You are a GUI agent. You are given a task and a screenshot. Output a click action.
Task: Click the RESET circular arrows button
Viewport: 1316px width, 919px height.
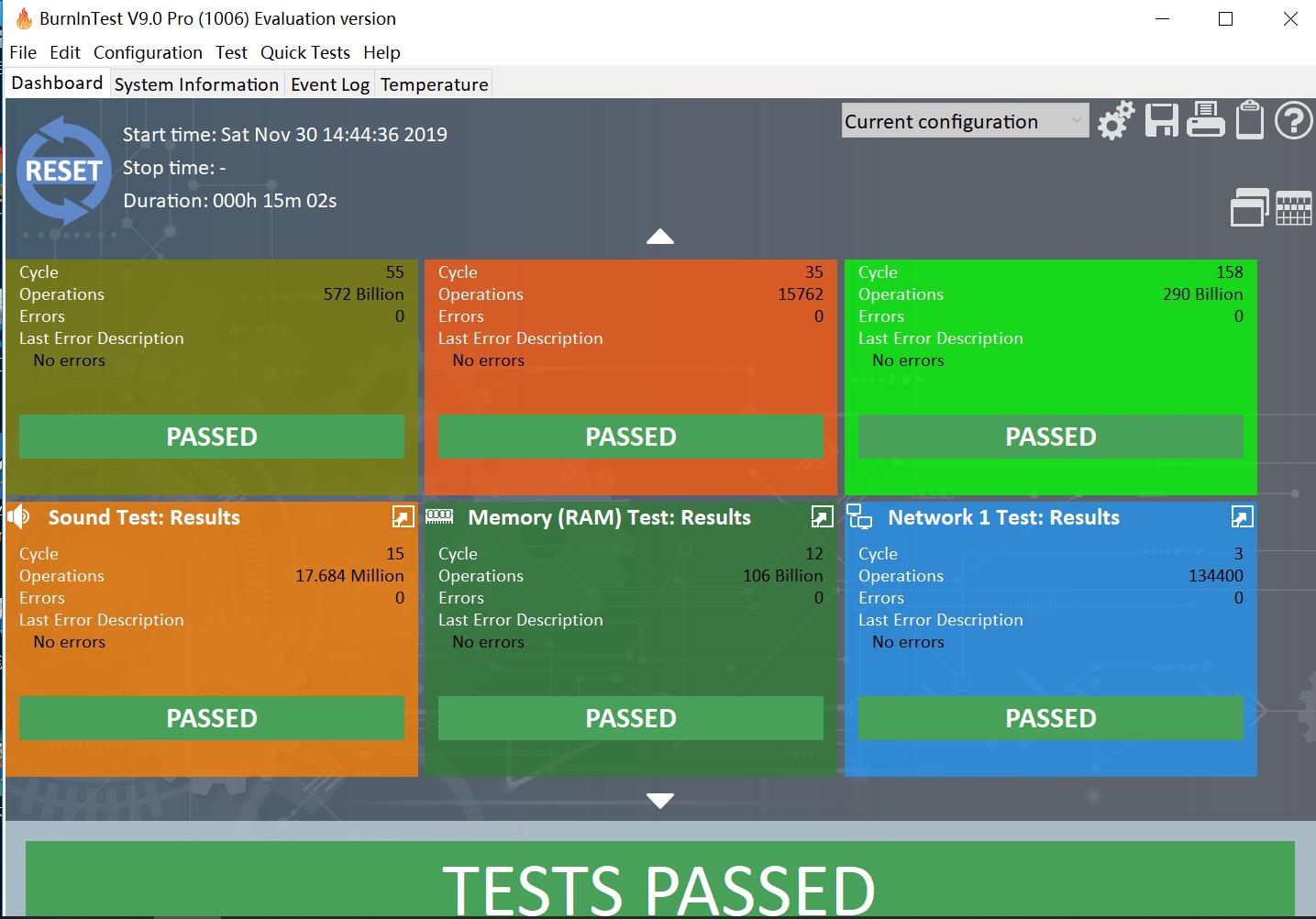(x=62, y=172)
